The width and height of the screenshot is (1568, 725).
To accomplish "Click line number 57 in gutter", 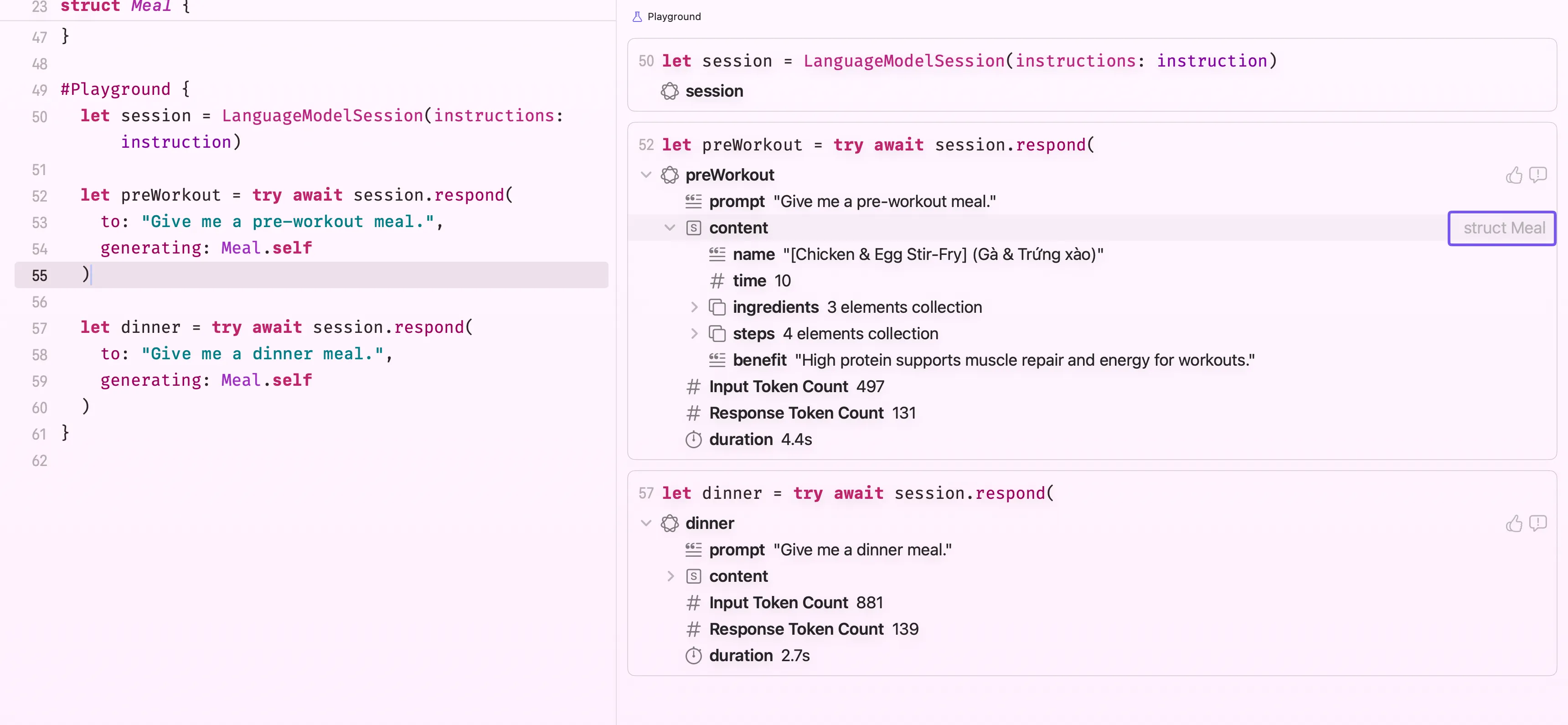I will pos(40,329).
